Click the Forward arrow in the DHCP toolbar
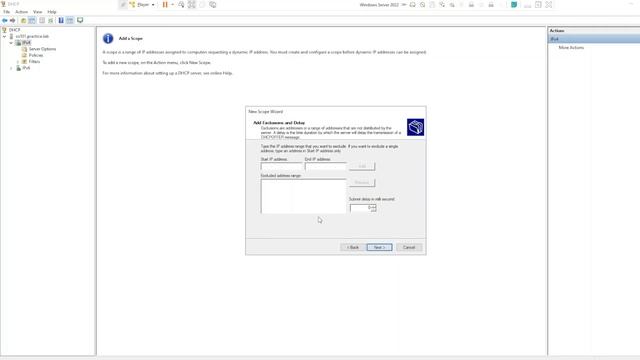The height and width of the screenshot is (360, 640). click(x=12, y=20)
